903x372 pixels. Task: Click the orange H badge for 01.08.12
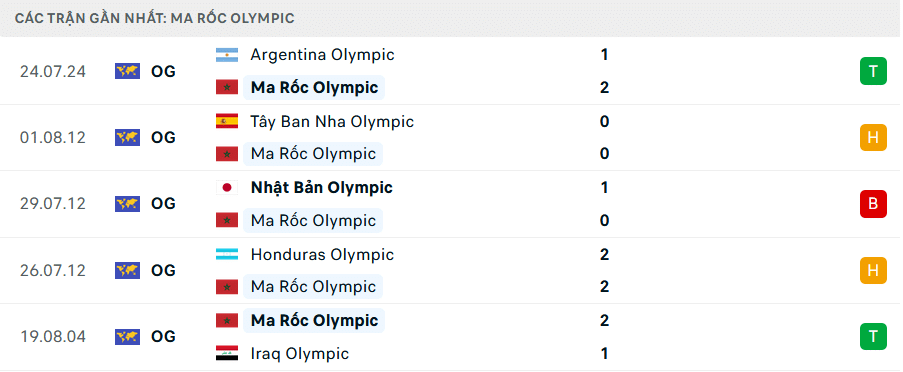(873, 138)
